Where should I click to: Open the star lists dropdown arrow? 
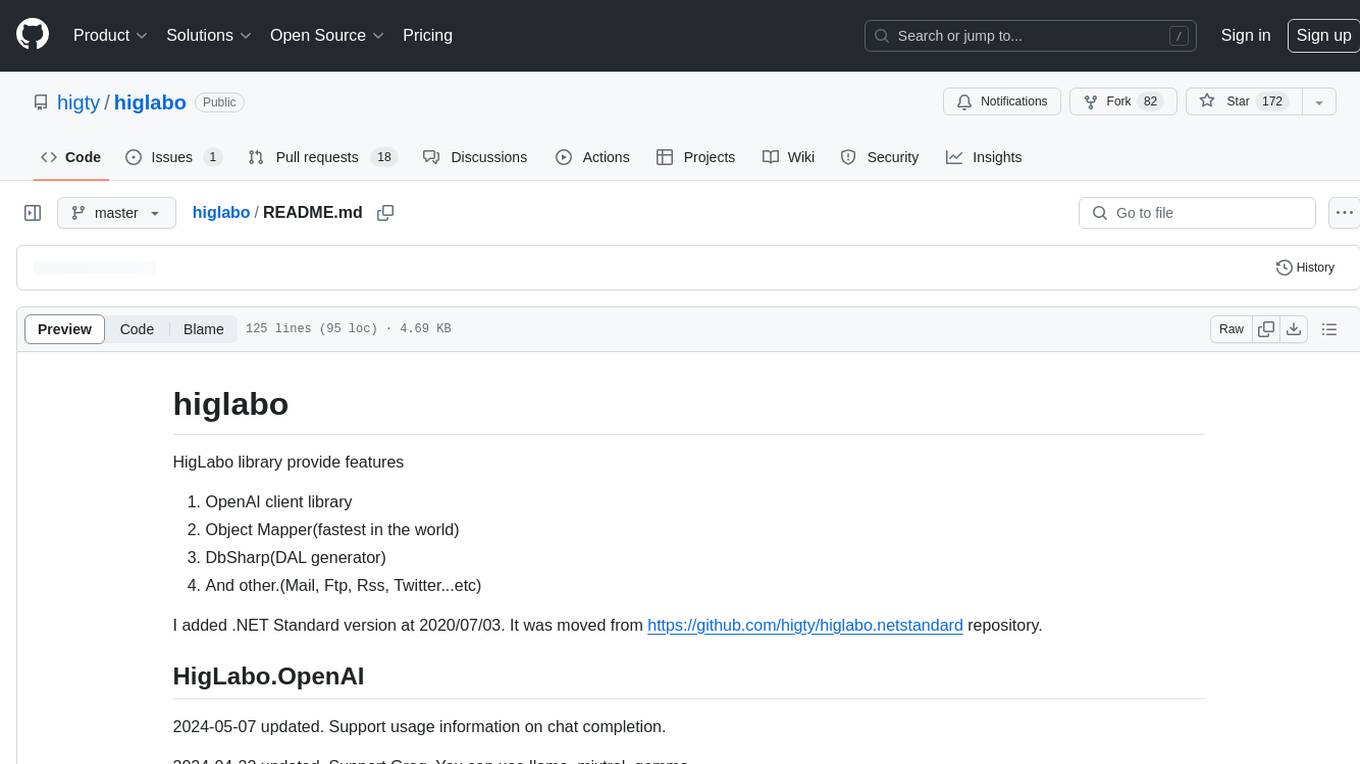[x=1319, y=101]
